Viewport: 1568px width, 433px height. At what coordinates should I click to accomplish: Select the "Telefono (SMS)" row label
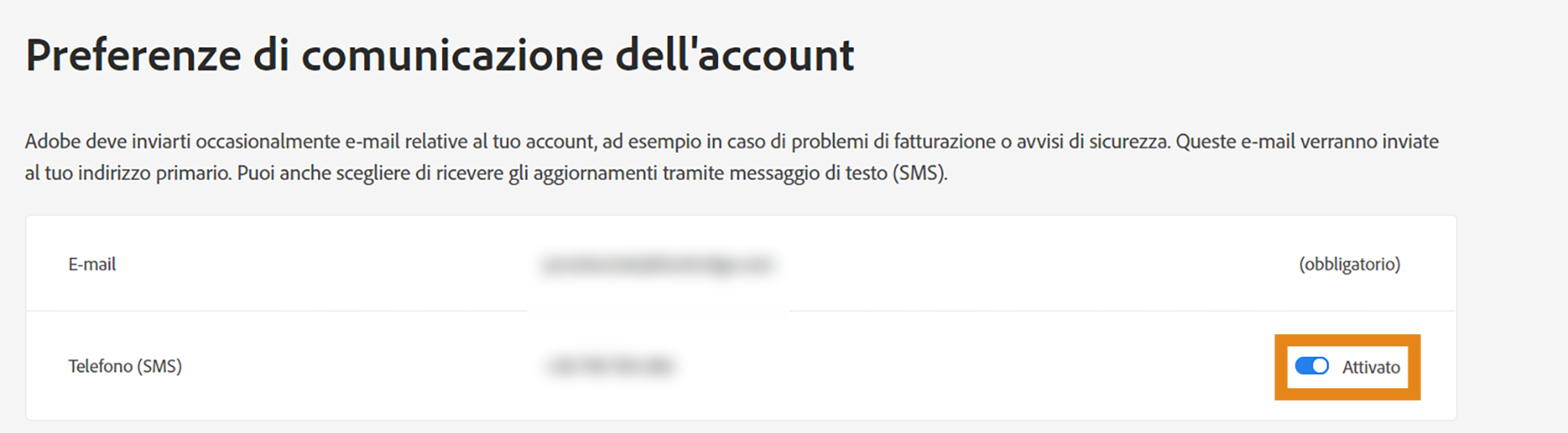(125, 367)
